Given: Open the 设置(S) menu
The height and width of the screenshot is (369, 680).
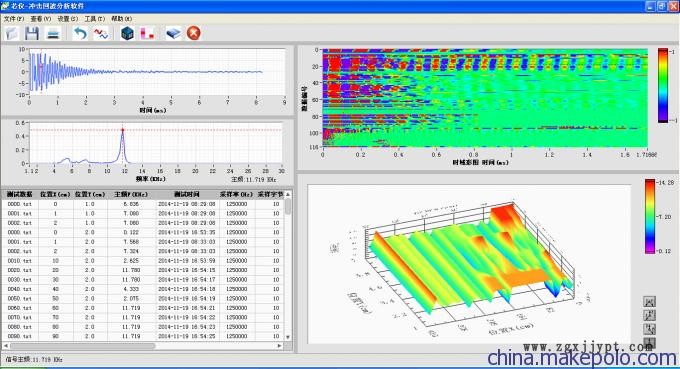Looking at the screenshot, I should point(68,19).
